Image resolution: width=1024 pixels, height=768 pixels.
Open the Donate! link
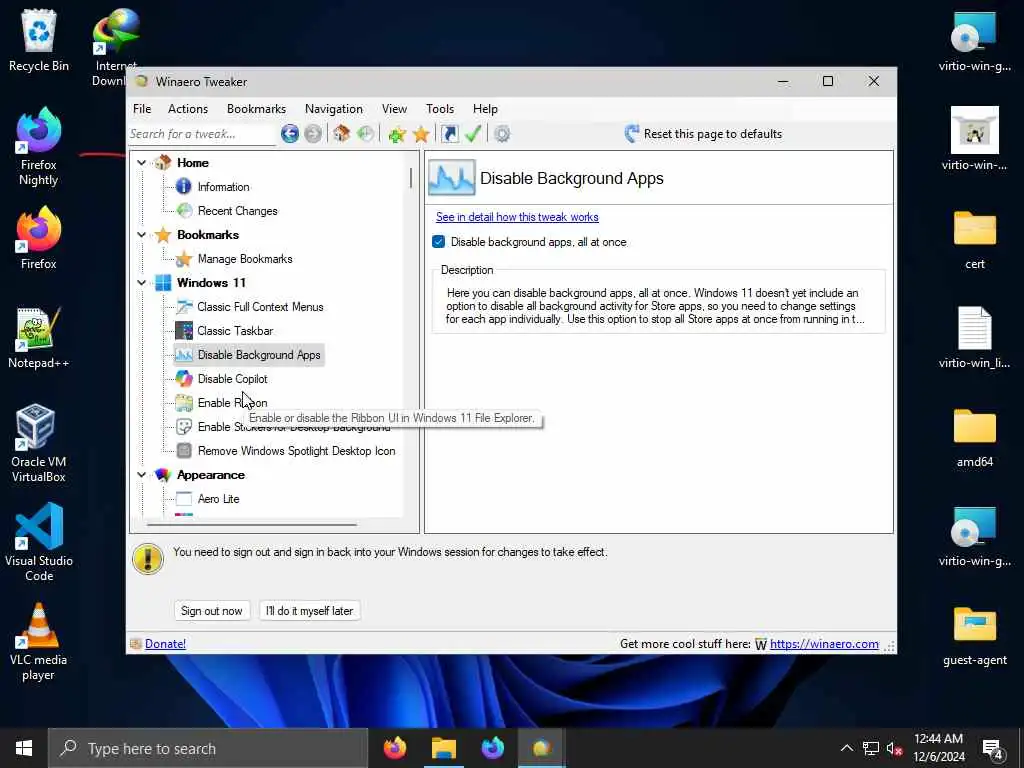click(x=165, y=644)
